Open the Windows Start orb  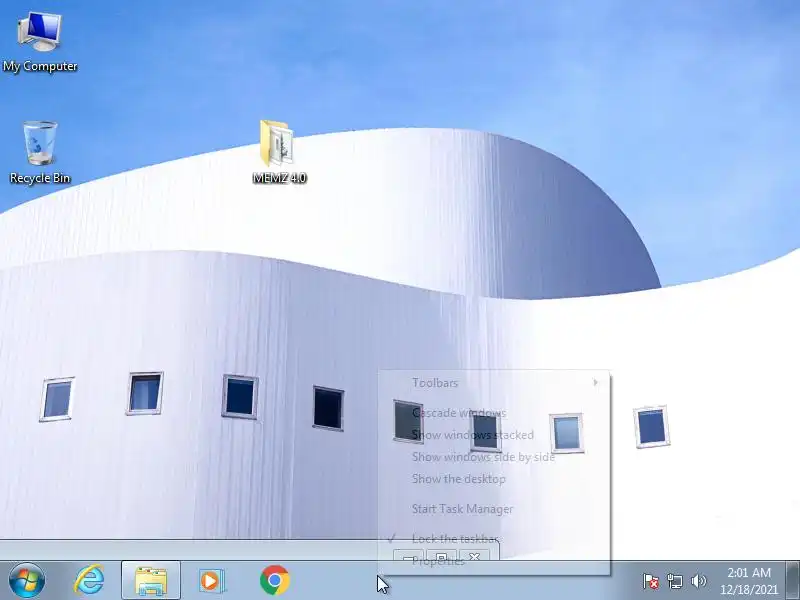click(x=27, y=581)
